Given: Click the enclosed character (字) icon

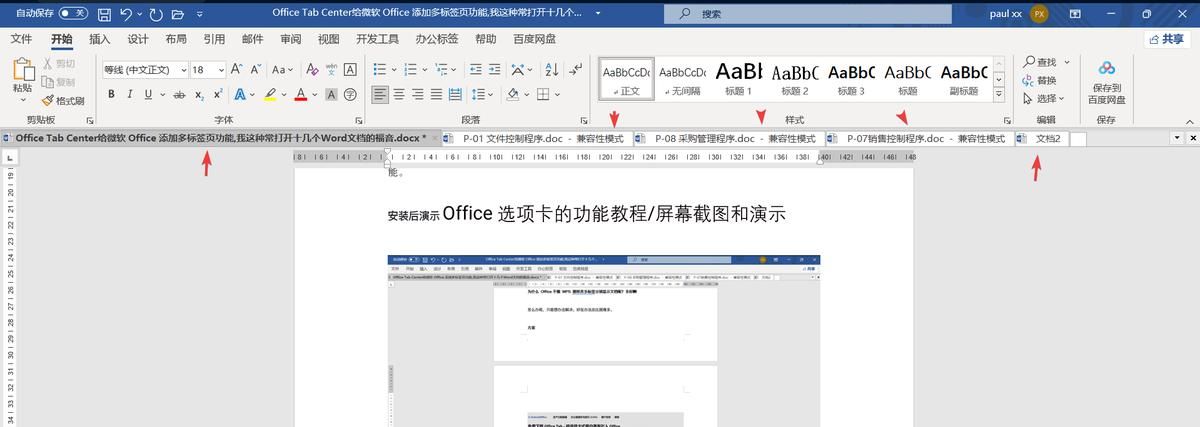Looking at the screenshot, I should point(351,94).
